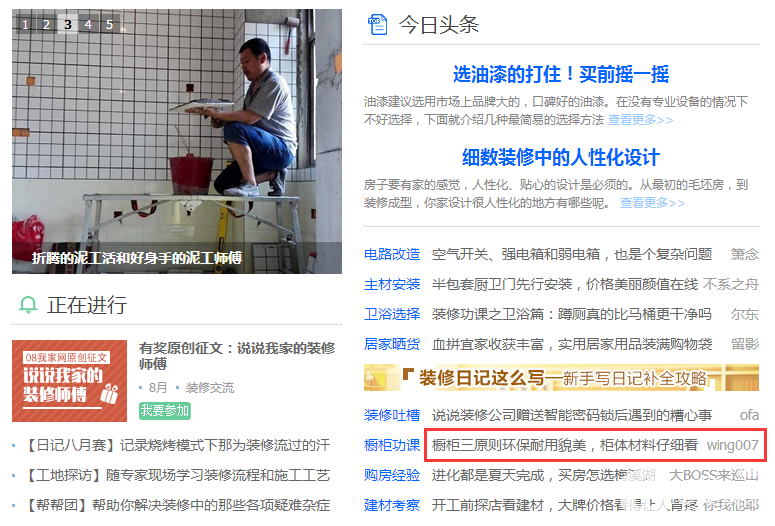The image size is (775, 526).
Task: Open the 橱柜三原则环保耐用貌美 article
Action: pos(564,445)
